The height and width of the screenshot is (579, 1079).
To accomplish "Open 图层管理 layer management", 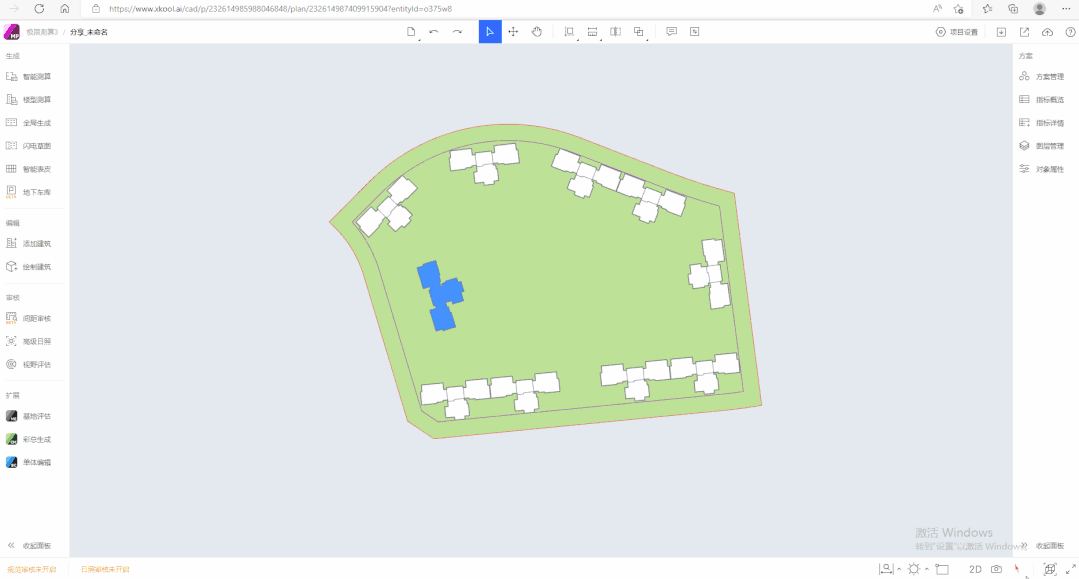I will pyautogui.click(x=1042, y=146).
